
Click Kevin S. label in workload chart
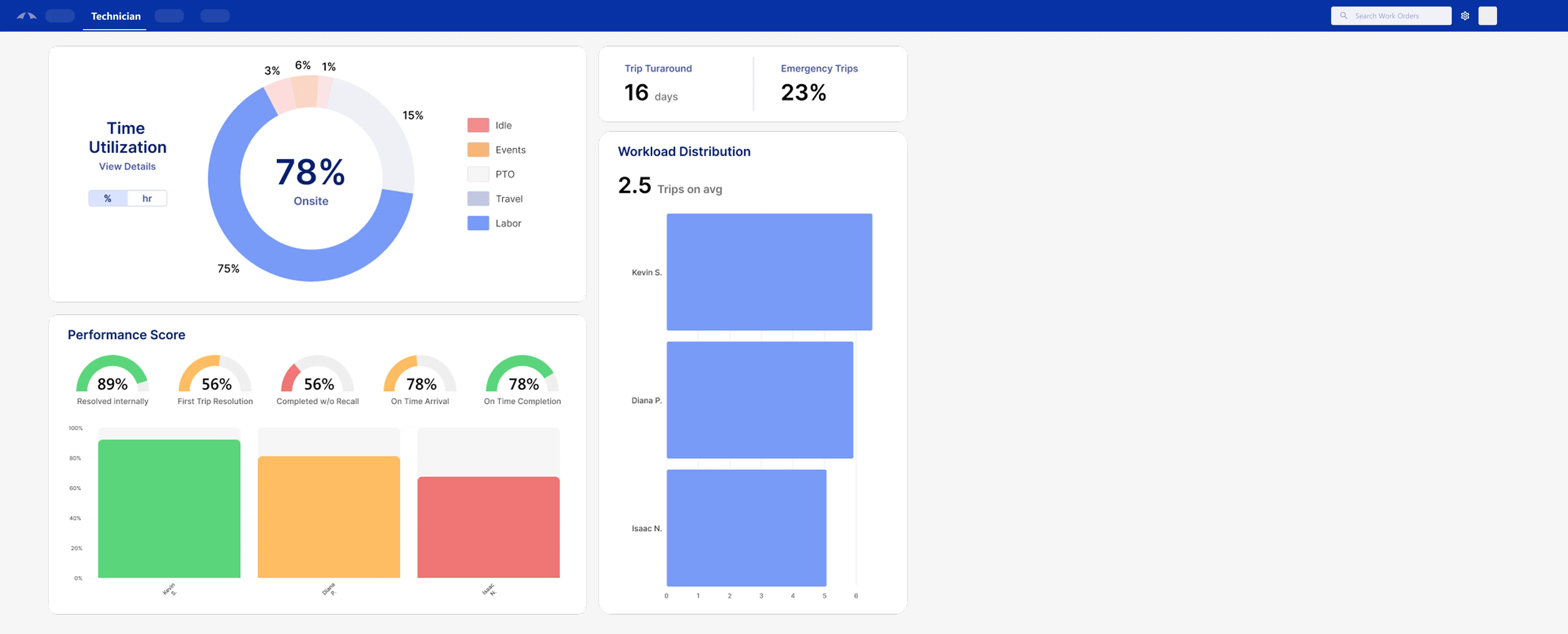(646, 272)
